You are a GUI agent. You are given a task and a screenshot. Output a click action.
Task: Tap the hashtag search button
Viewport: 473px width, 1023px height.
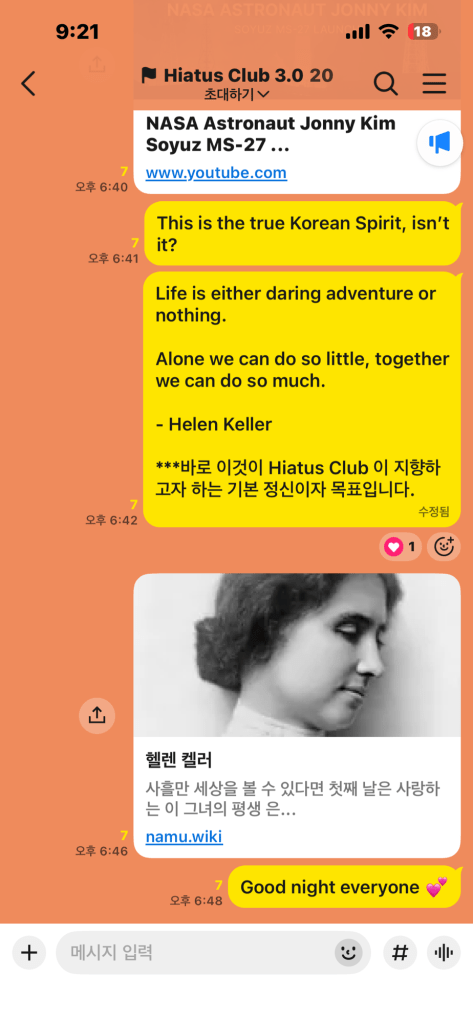click(x=399, y=953)
